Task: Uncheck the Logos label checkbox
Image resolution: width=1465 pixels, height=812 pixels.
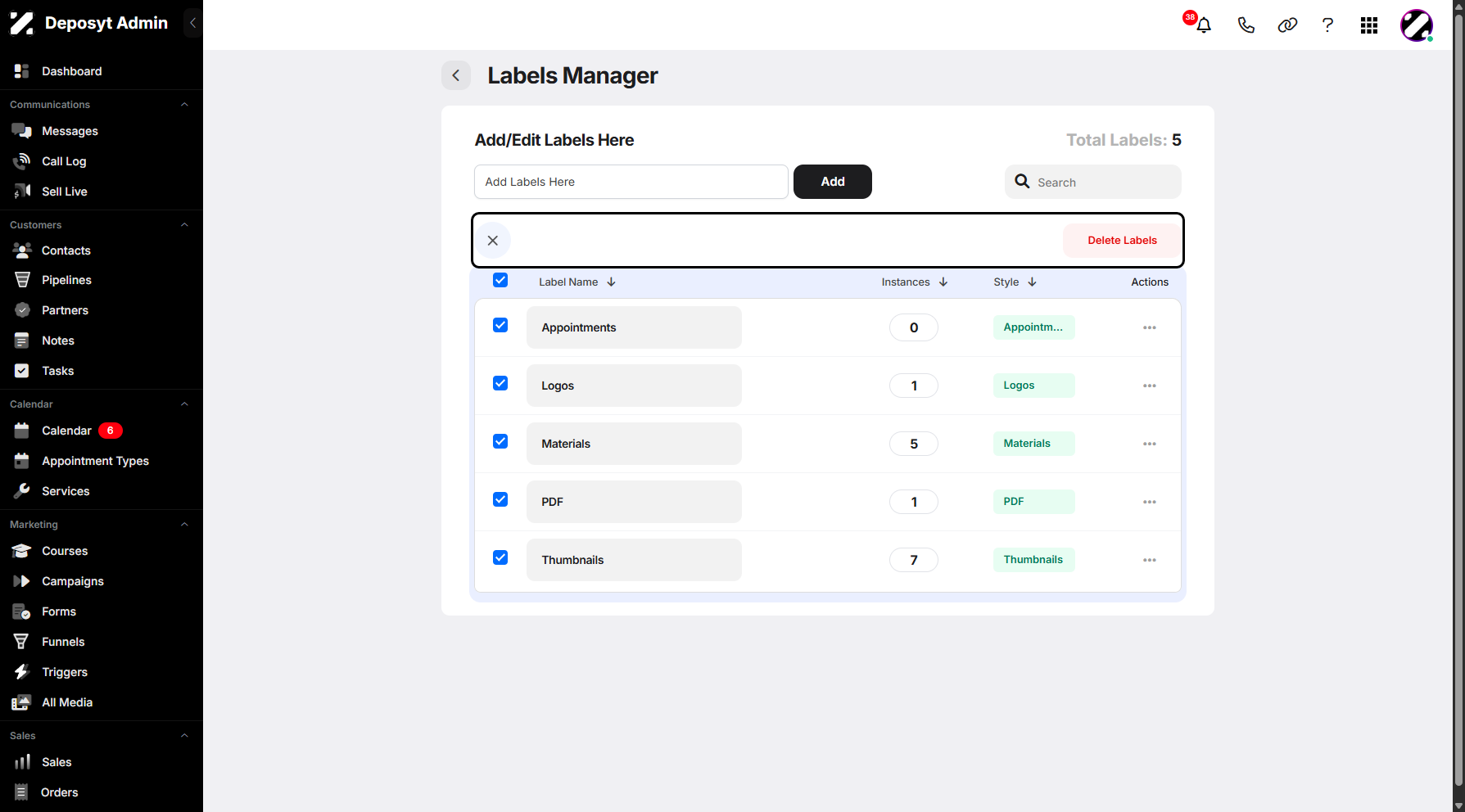Action: [x=500, y=384]
